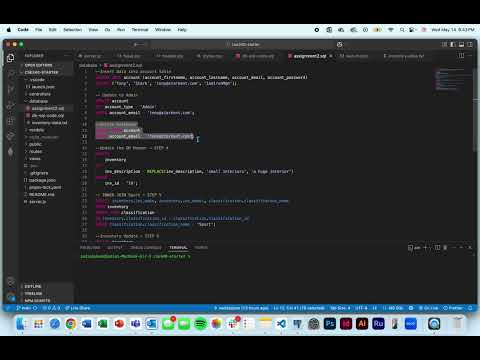Open the Selection menu
This screenshot has width=480, height=360.
(x=72, y=30)
